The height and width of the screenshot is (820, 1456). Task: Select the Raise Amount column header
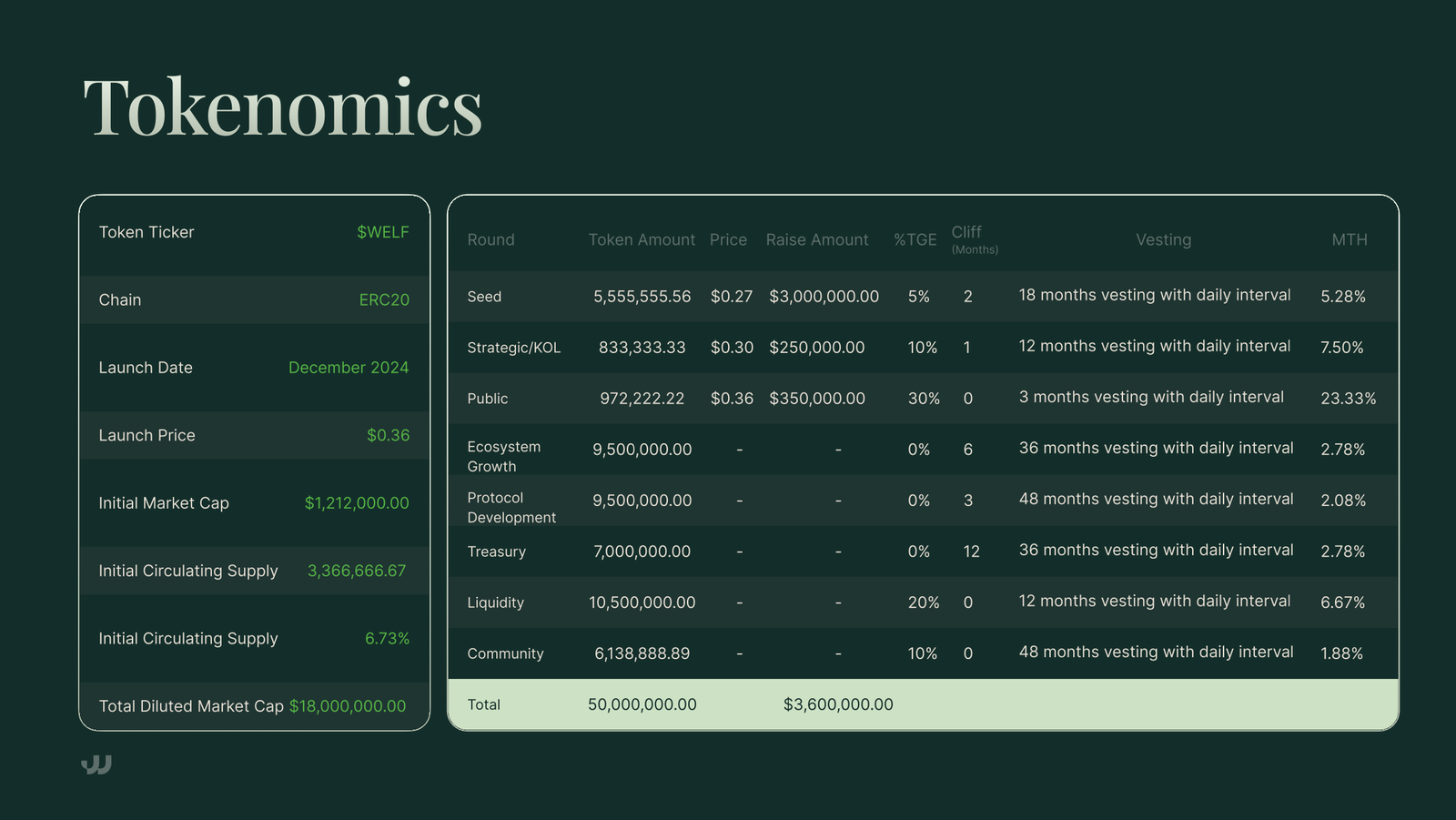(x=817, y=240)
